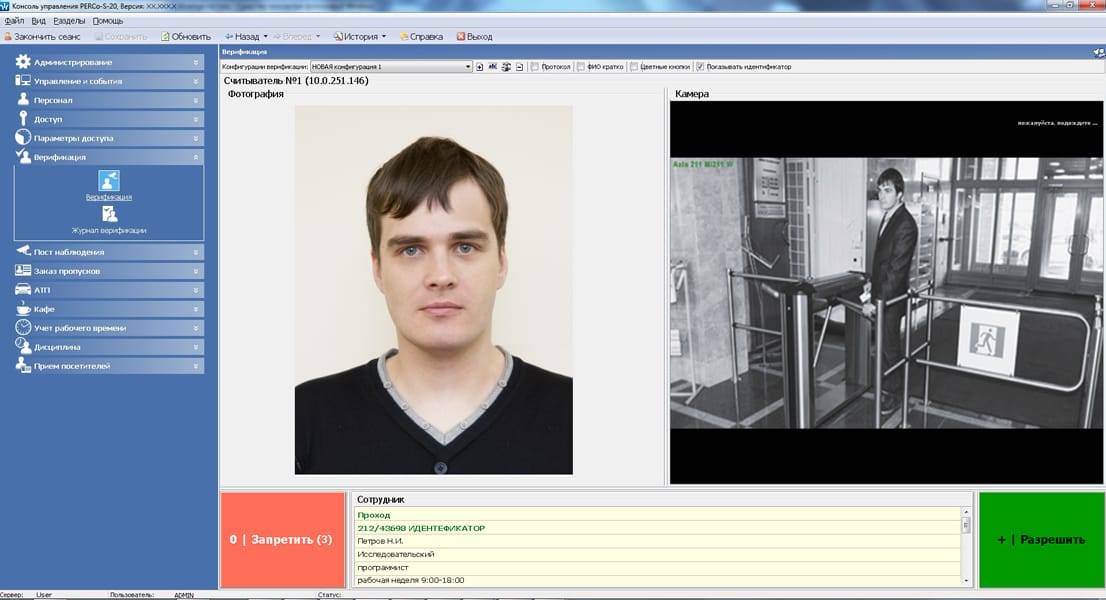This screenshot has height=600, width=1106.
Task: Click the Справка help icon
Action: (x=404, y=37)
